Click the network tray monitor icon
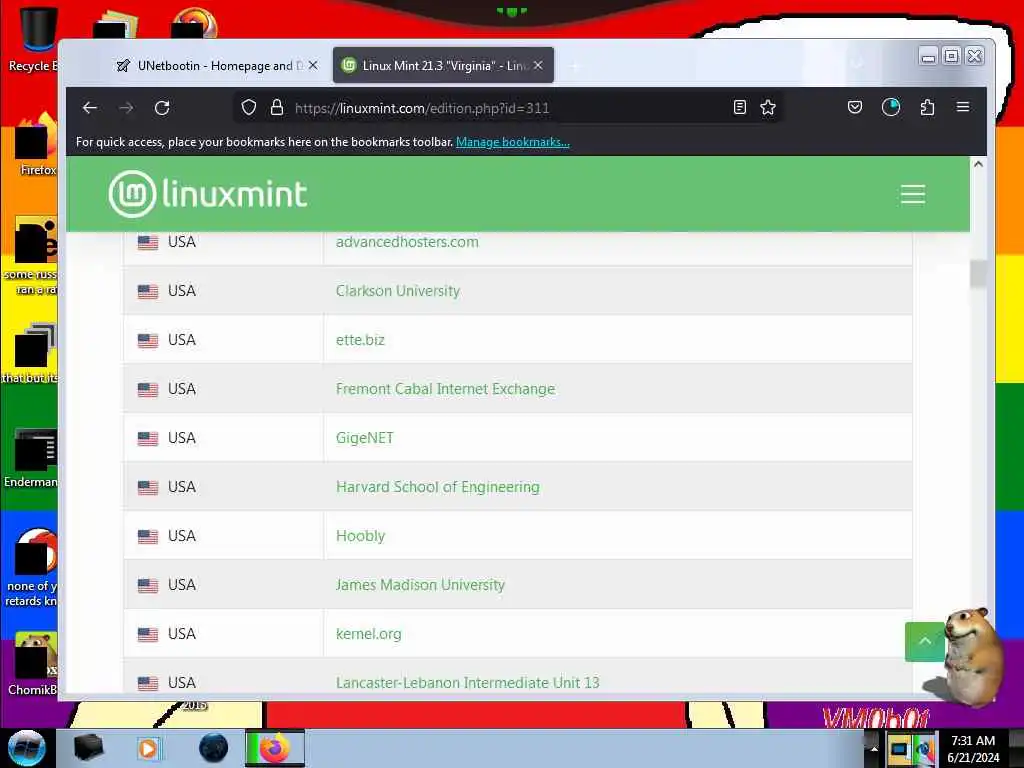The height and width of the screenshot is (768, 1024). (899, 748)
